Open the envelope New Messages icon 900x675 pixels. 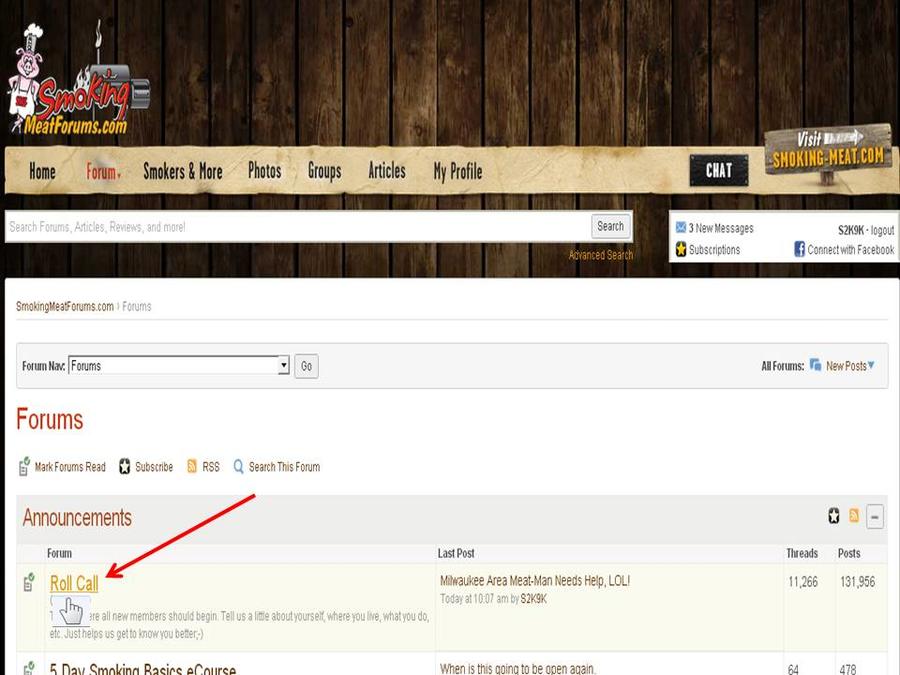point(681,228)
